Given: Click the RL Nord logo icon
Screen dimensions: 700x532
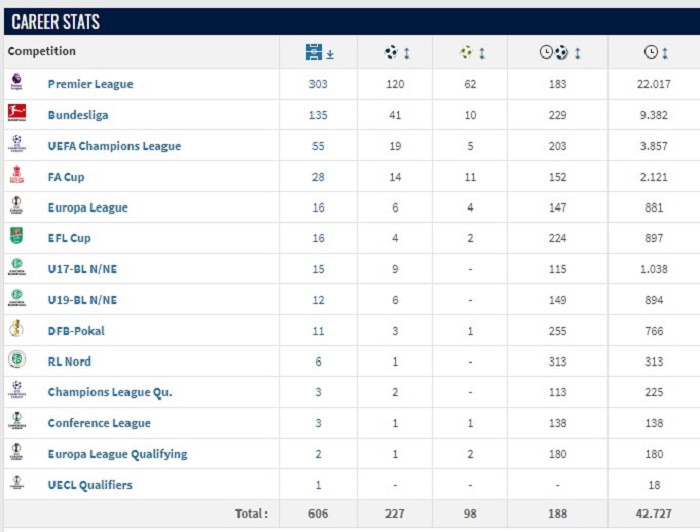Looking at the screenshot, I should pyautogui.click(x=17, y=359).
